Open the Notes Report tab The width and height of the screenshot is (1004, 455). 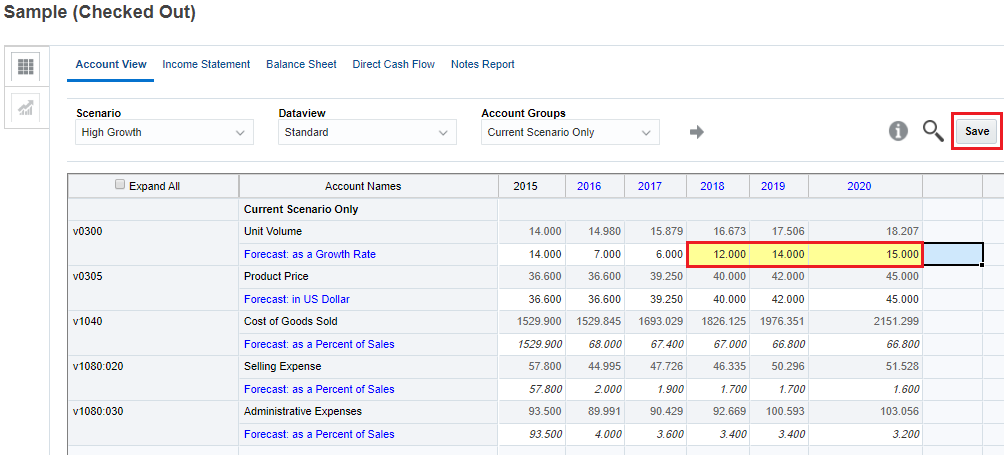[x=482, y=64]
